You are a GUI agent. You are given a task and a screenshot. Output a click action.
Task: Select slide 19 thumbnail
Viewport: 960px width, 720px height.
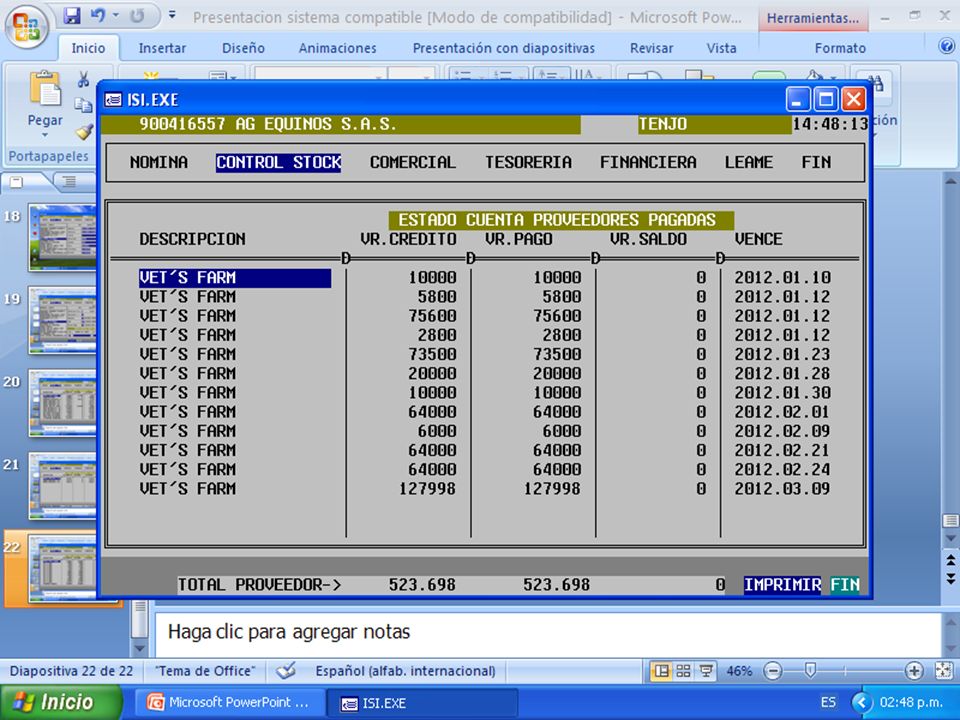point(62,320)
